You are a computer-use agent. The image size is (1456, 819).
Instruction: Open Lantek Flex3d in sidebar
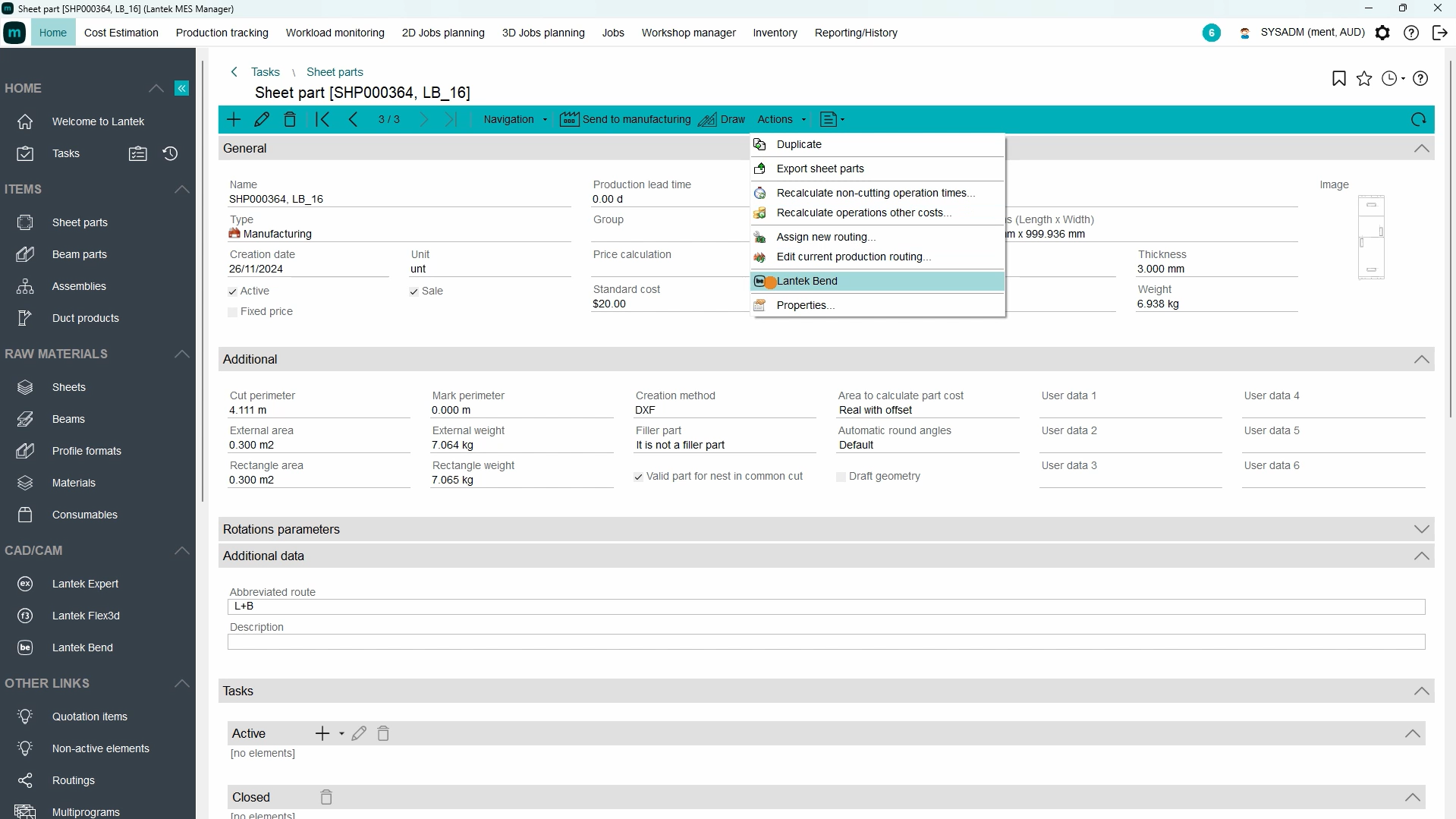coord(86,616)
